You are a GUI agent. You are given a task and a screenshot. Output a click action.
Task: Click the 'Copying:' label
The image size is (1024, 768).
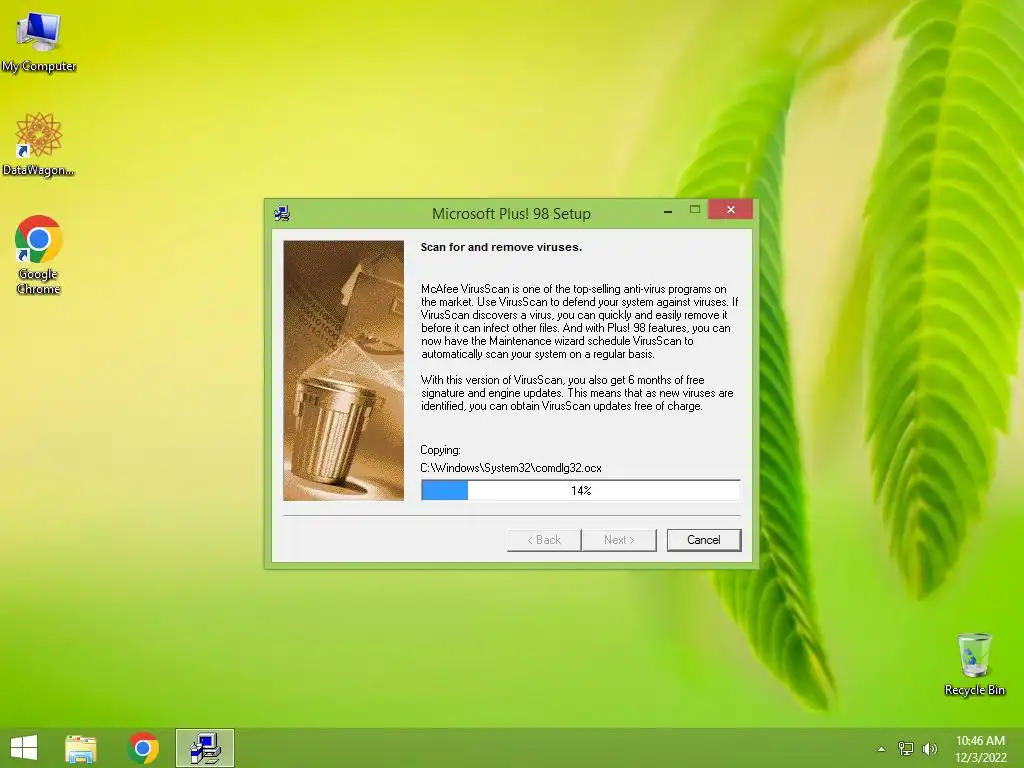coord(440,450)
